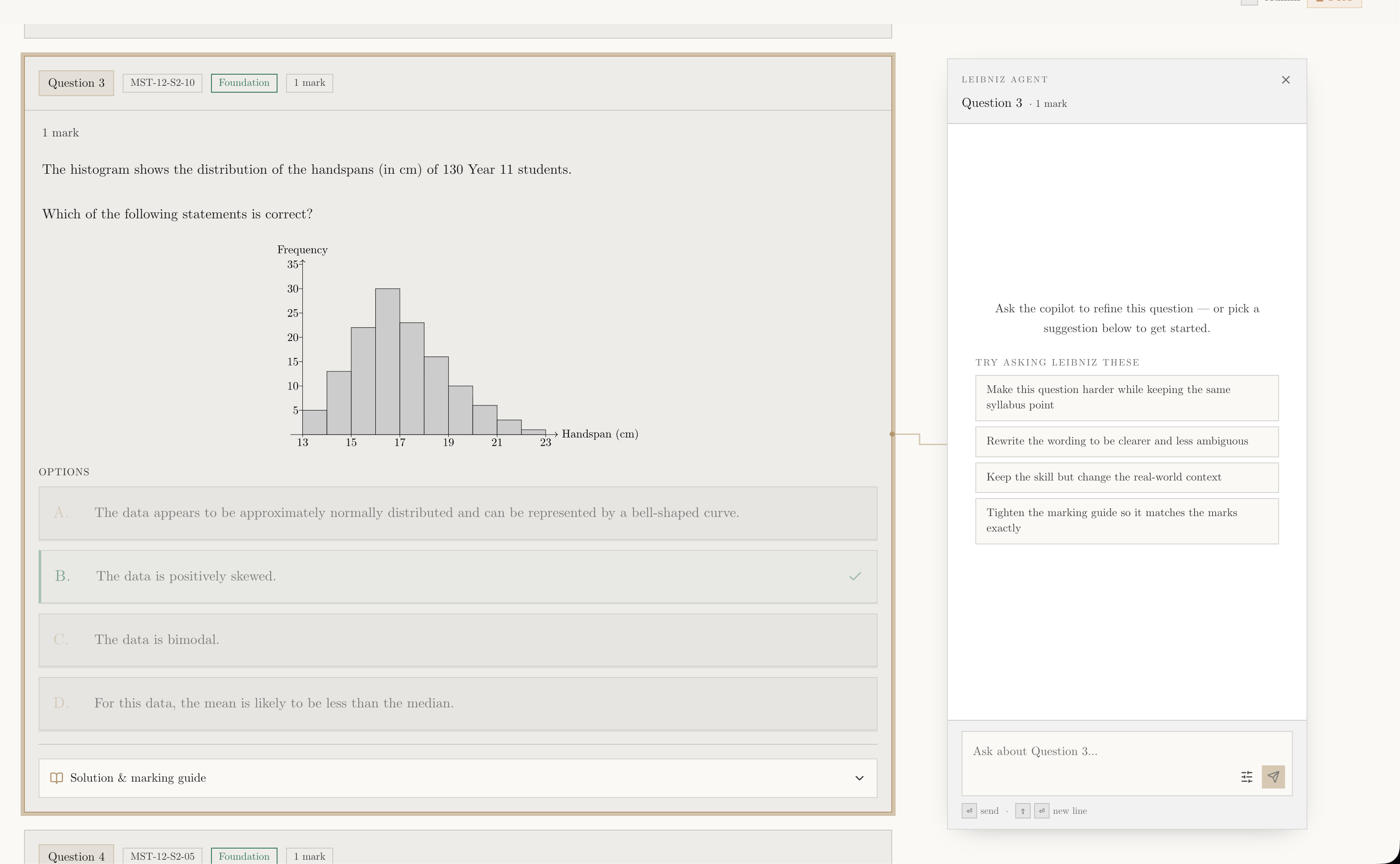This screenshot has width=1400, height=864.
Task: Expand Solution & marking guide chevron
Action: tap(859, 778)
